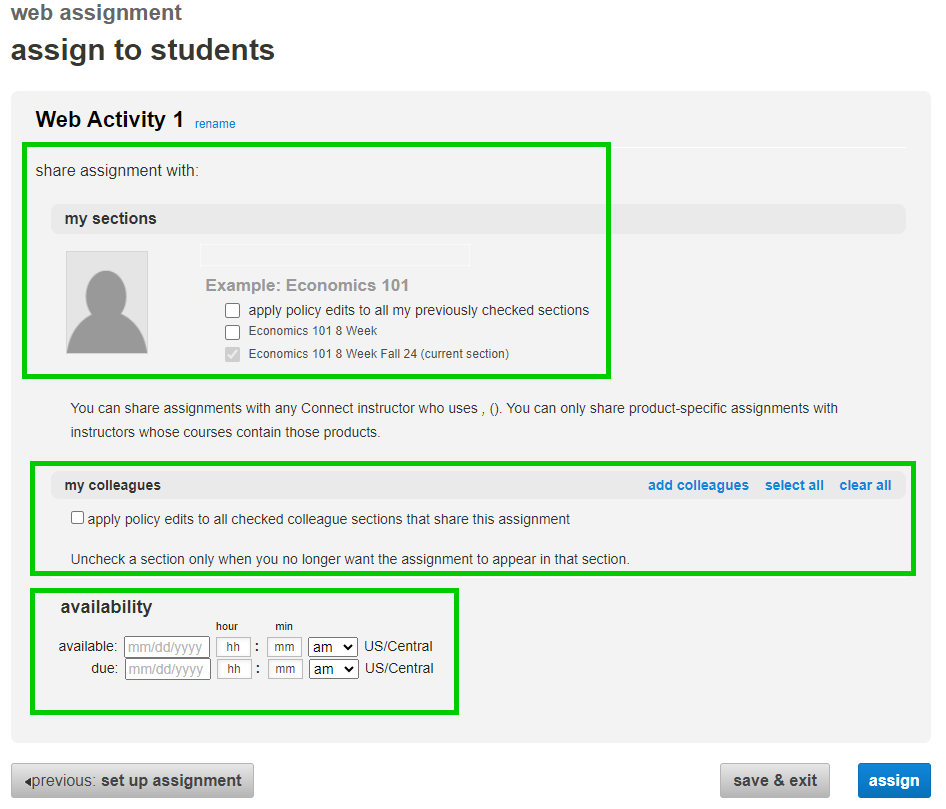
Task: Click the instructor profile avatar image
Action: coord(107,302)
